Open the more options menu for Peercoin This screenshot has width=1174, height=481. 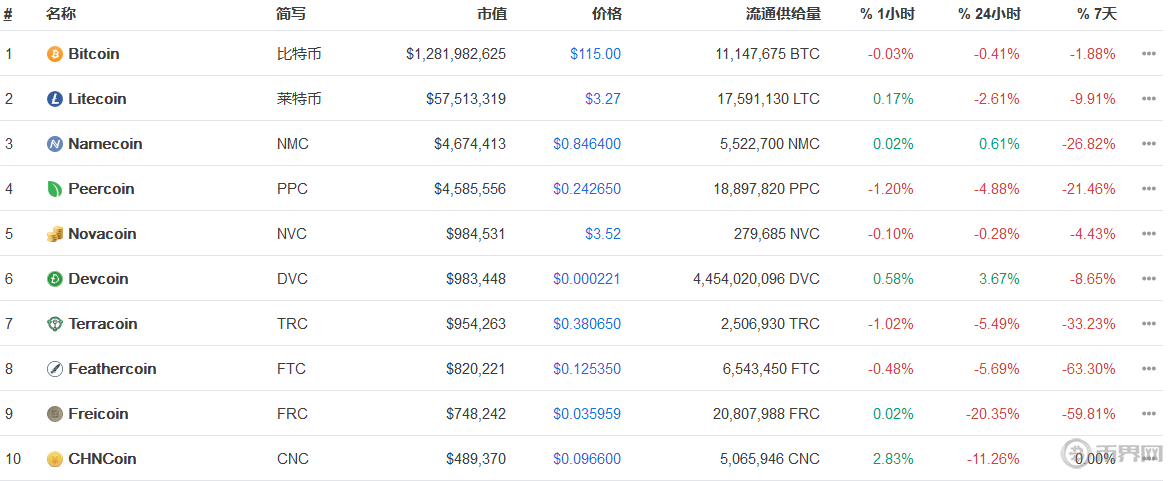point(1149,189)
